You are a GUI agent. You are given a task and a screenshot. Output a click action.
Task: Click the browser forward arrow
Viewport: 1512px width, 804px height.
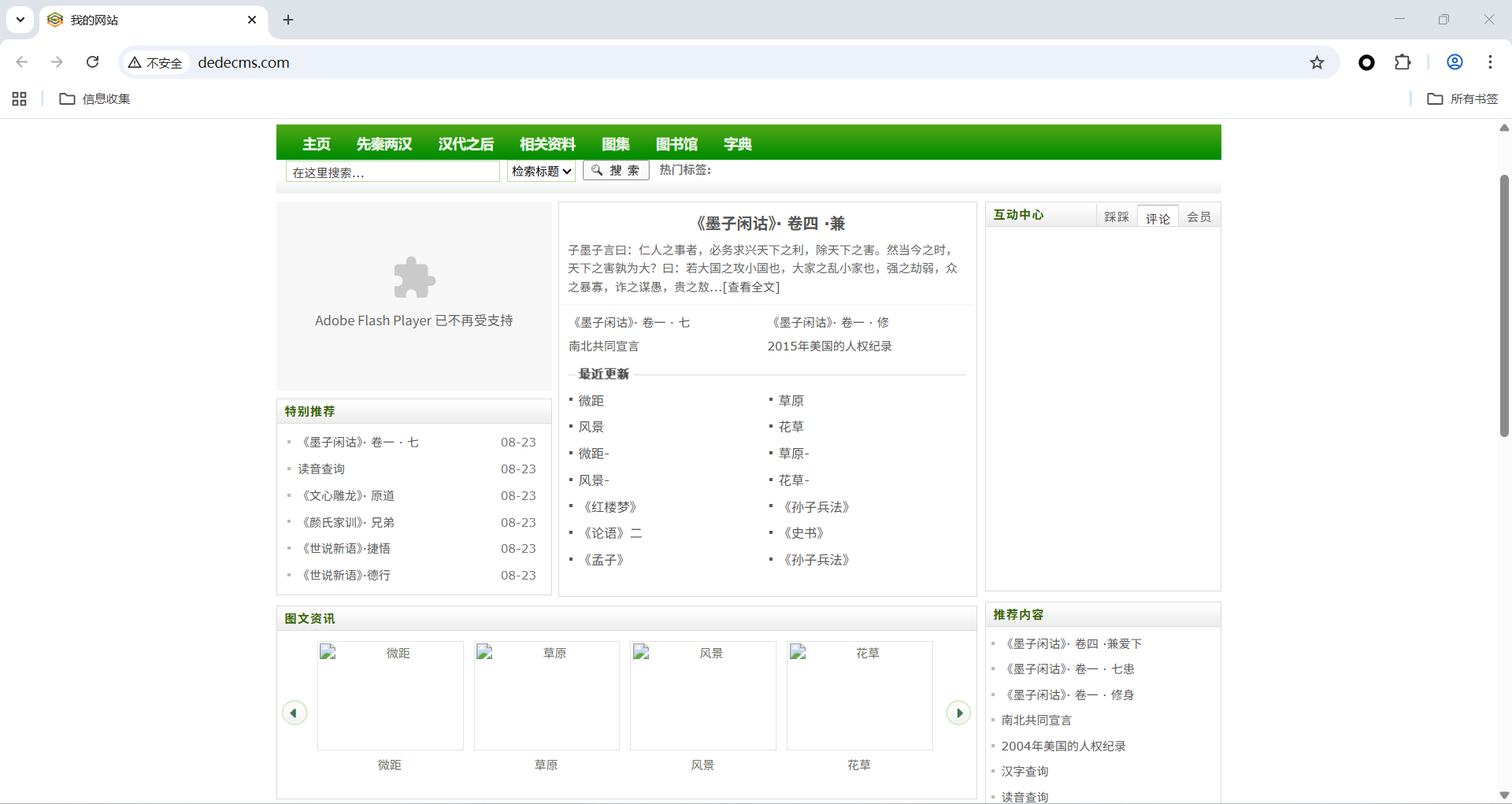point(57,62)
